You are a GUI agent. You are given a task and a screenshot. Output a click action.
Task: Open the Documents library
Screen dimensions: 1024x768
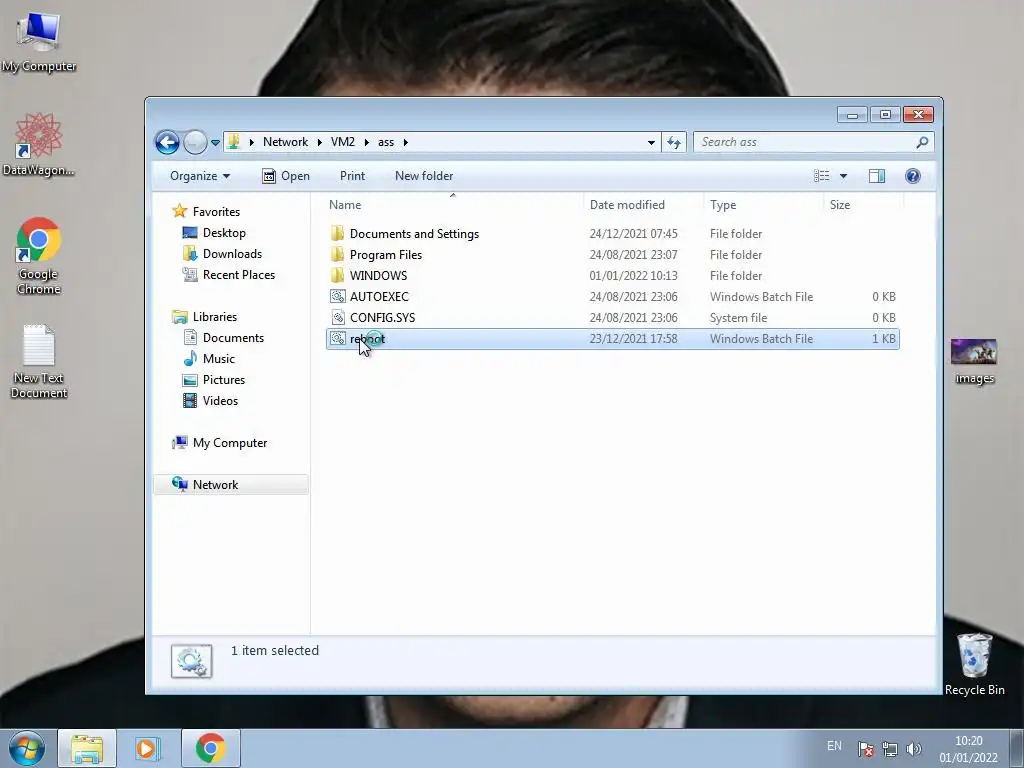233,338
